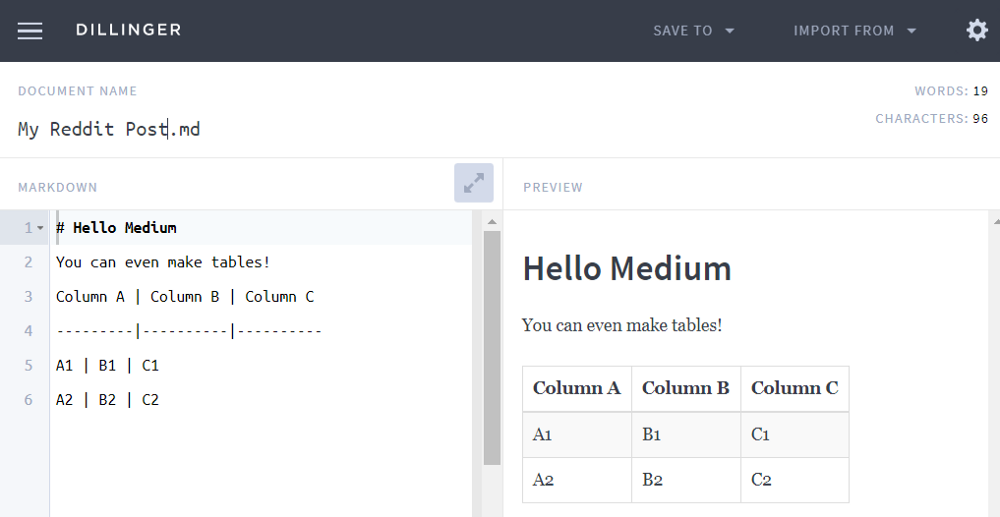
Task: Select line number 3 in the gutter
Action: point(29,297)
